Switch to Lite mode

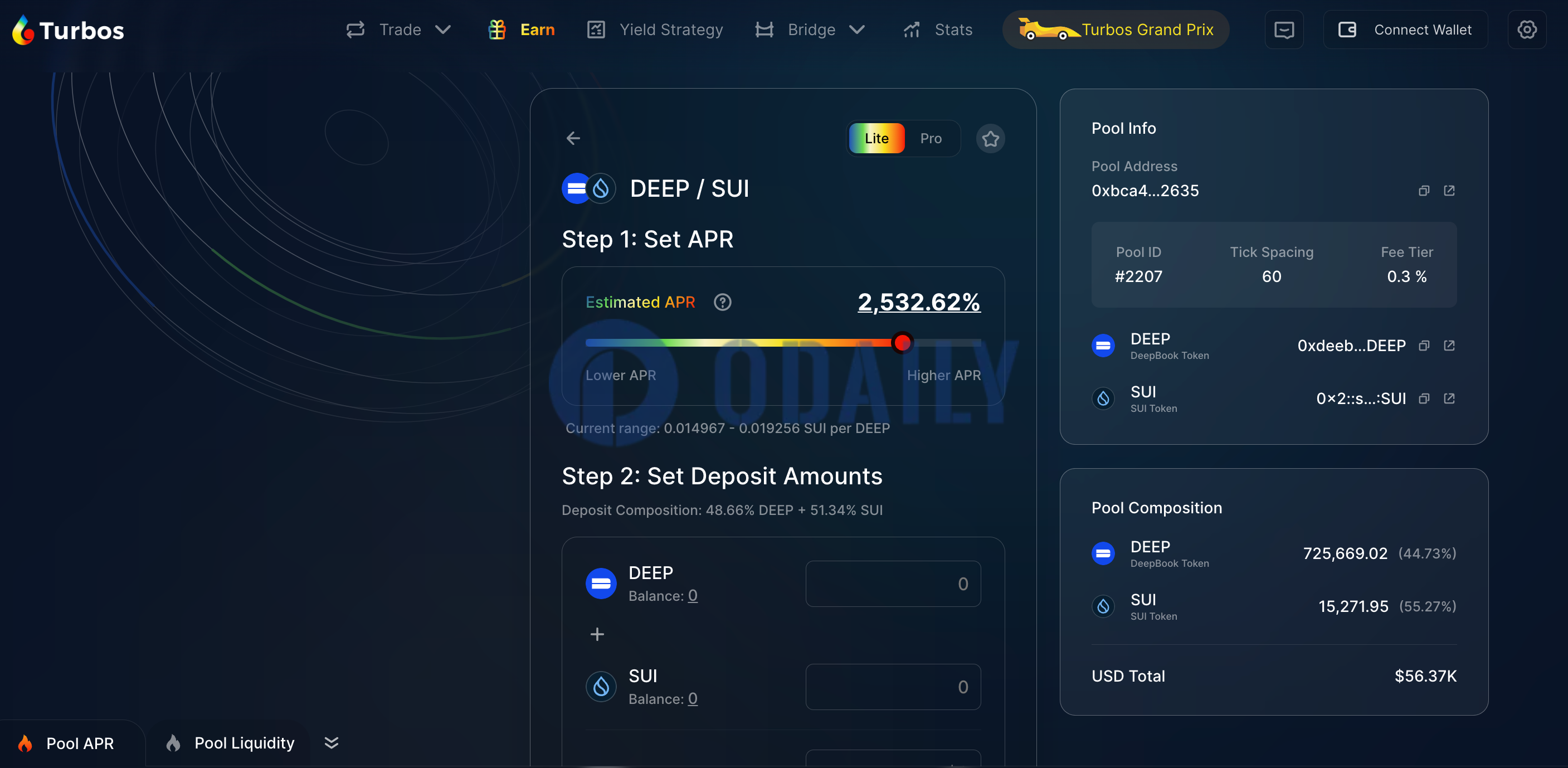click(876, 138)
